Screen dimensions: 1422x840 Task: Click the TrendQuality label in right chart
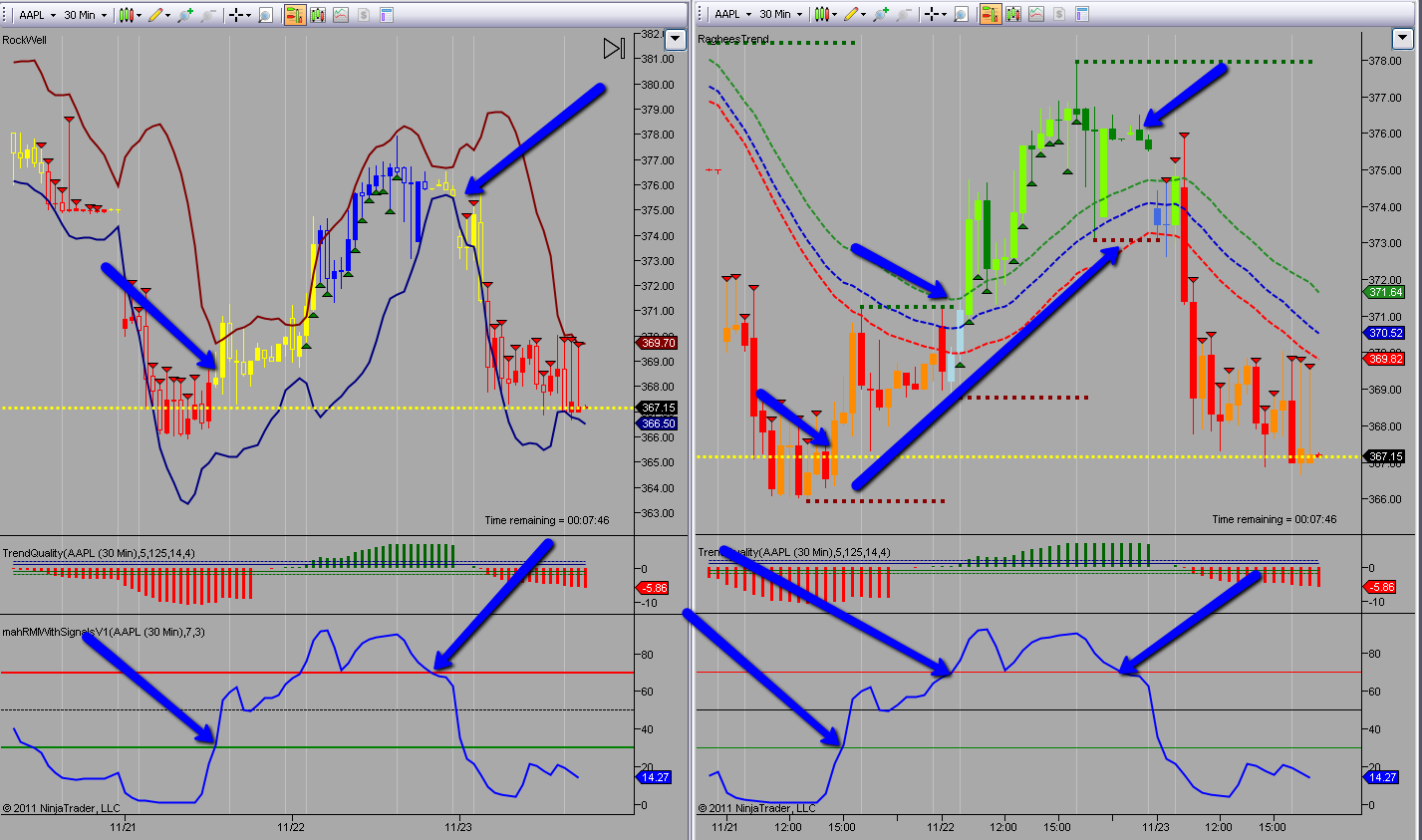[x=794, y=553]
